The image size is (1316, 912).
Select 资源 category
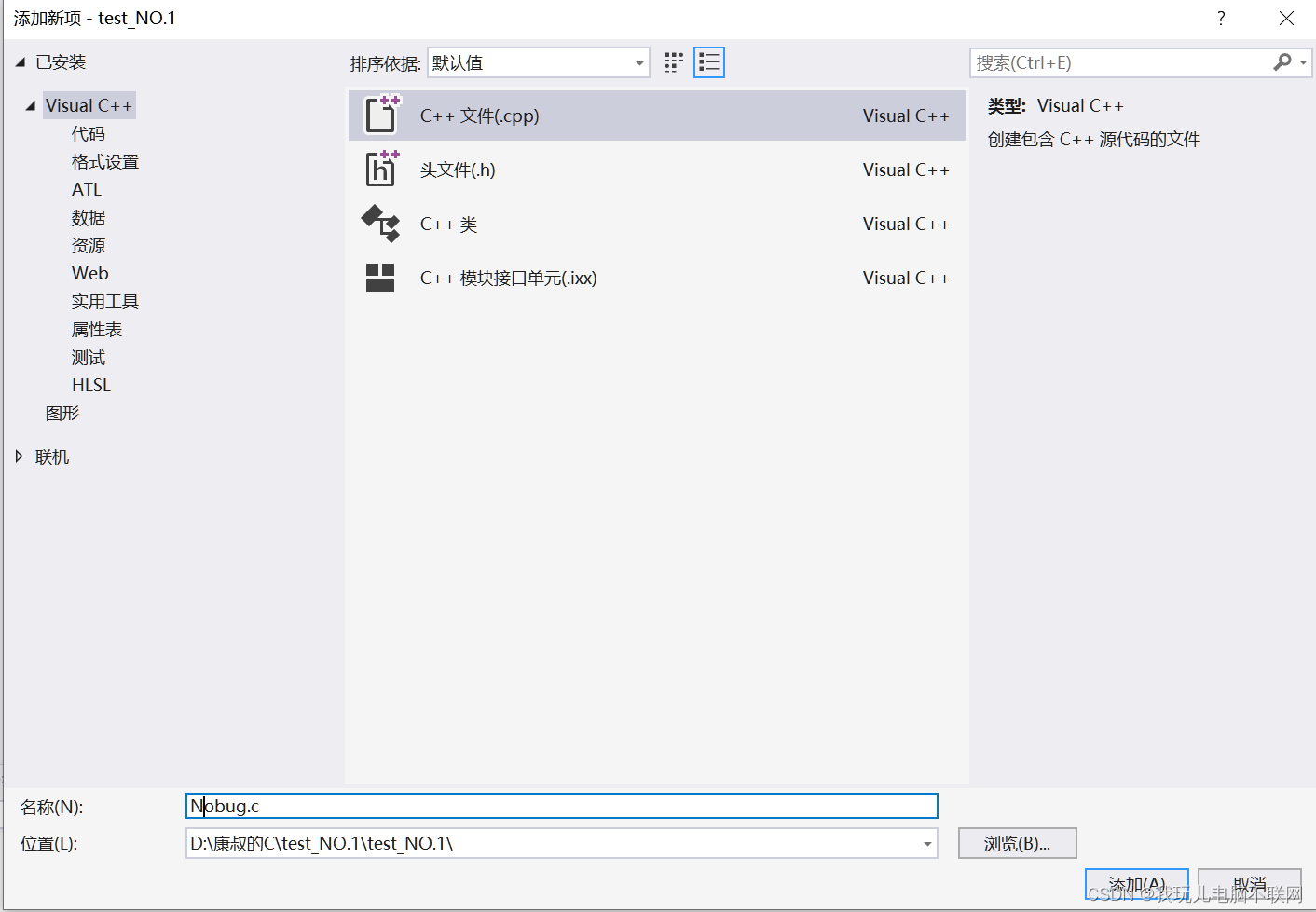(x=89, y=246)
